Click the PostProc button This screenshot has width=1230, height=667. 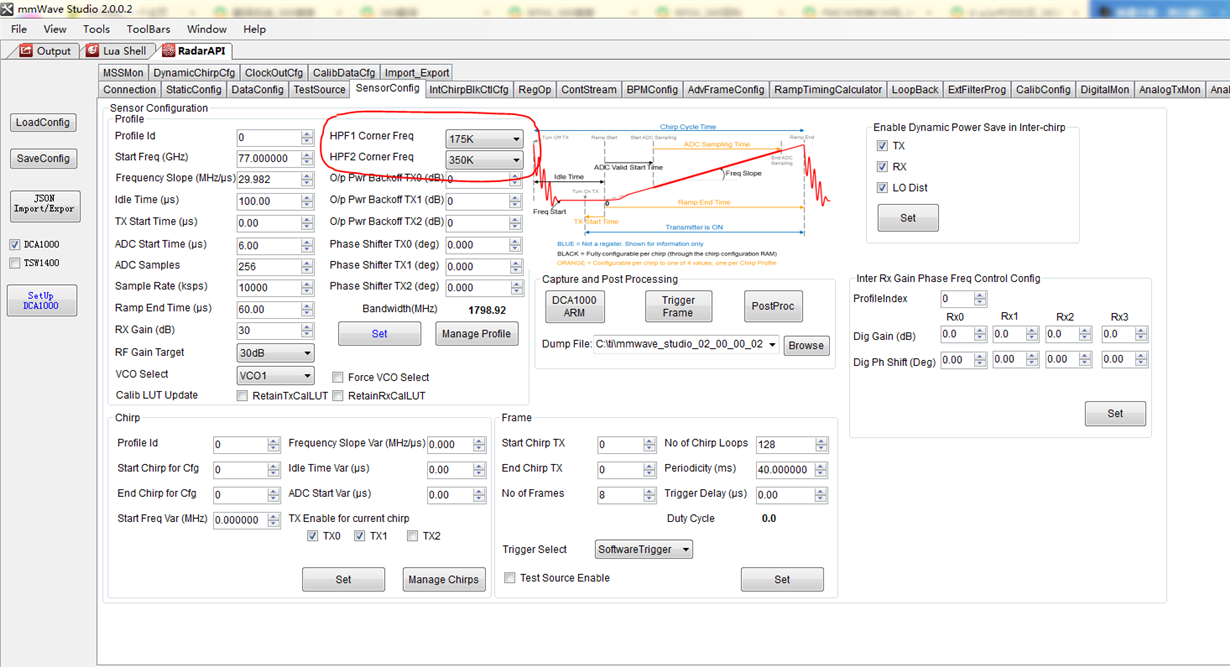point(774,306)
